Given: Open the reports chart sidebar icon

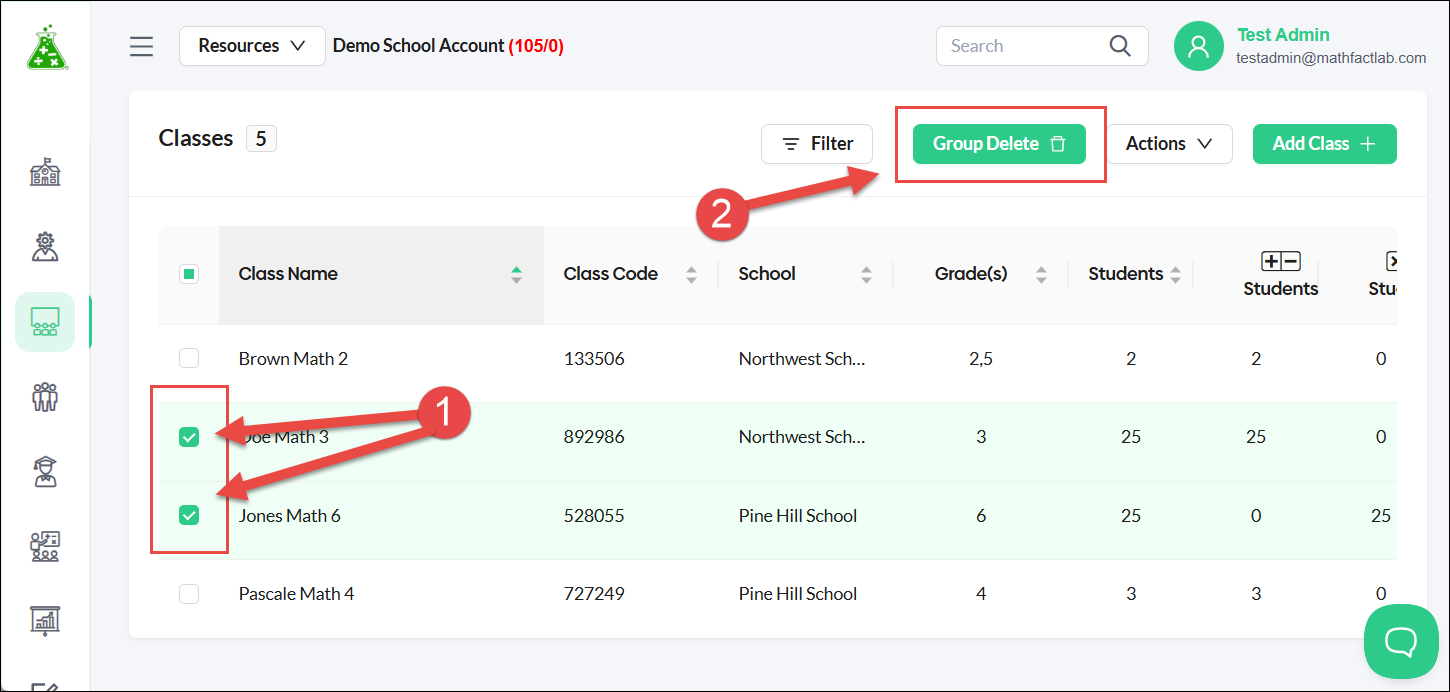Looking at the screenshot, I should point(45,620).
